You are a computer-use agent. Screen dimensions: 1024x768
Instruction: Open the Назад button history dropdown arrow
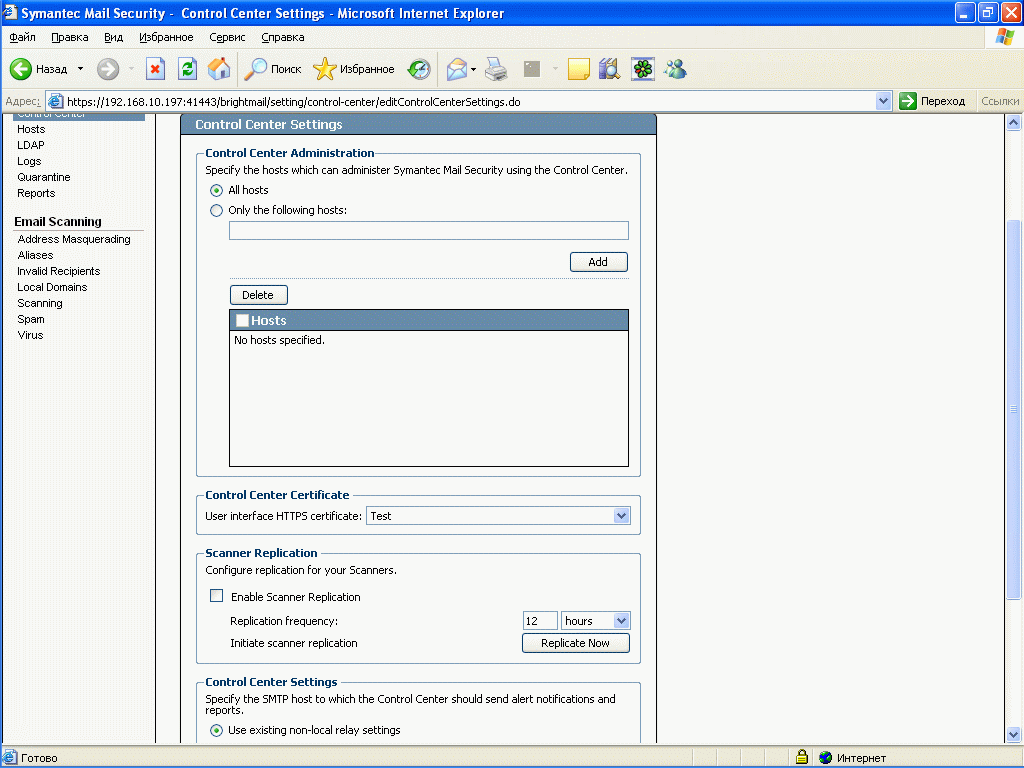(80, 69)
